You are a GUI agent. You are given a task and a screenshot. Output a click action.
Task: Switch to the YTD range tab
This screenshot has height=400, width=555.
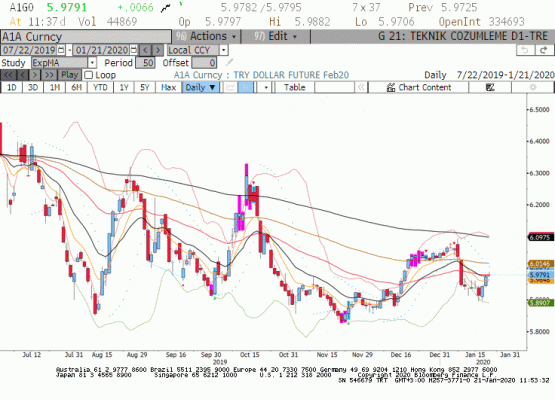[100, 87]
